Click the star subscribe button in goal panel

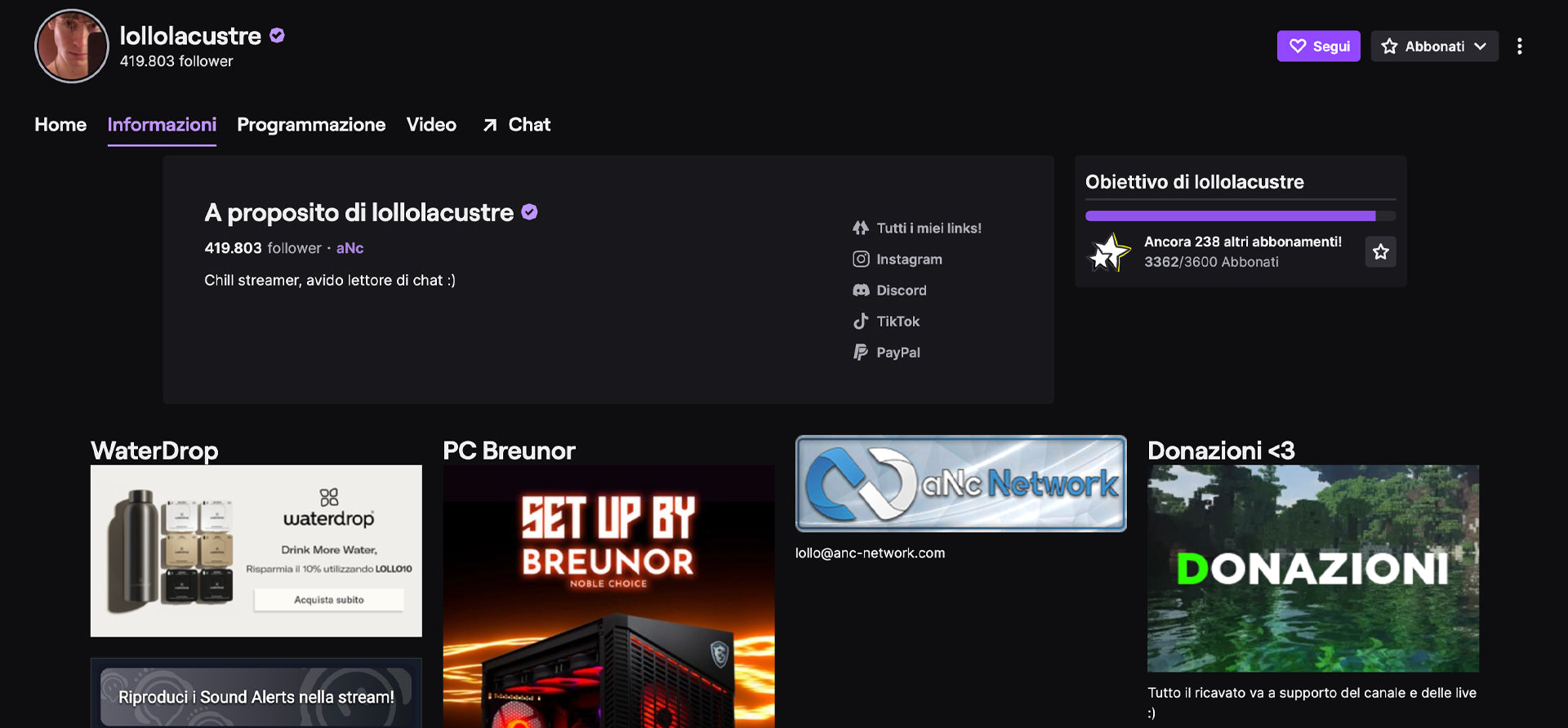1380,252
